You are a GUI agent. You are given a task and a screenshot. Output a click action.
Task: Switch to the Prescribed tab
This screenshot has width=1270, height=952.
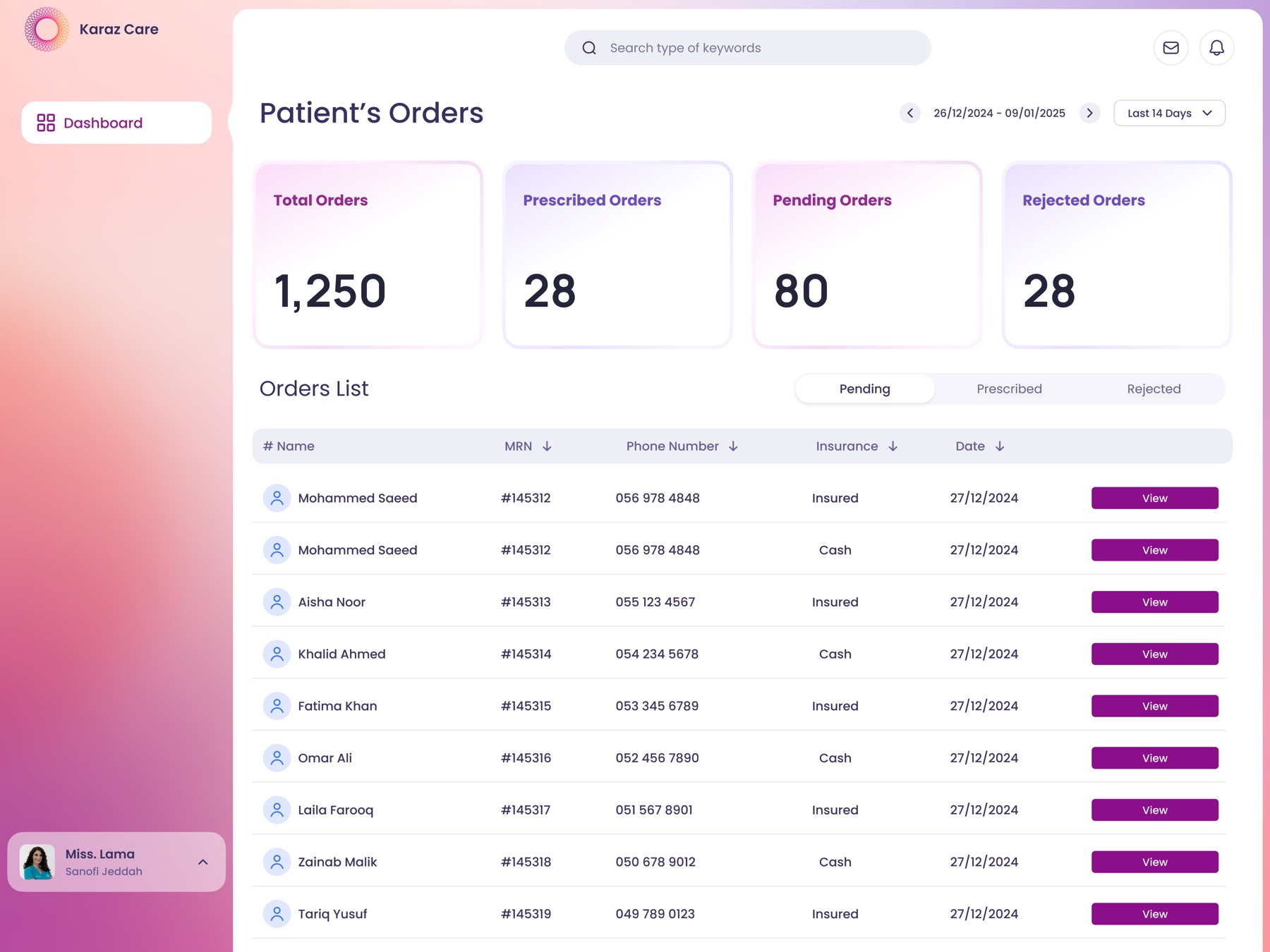tap(1009, 389)
